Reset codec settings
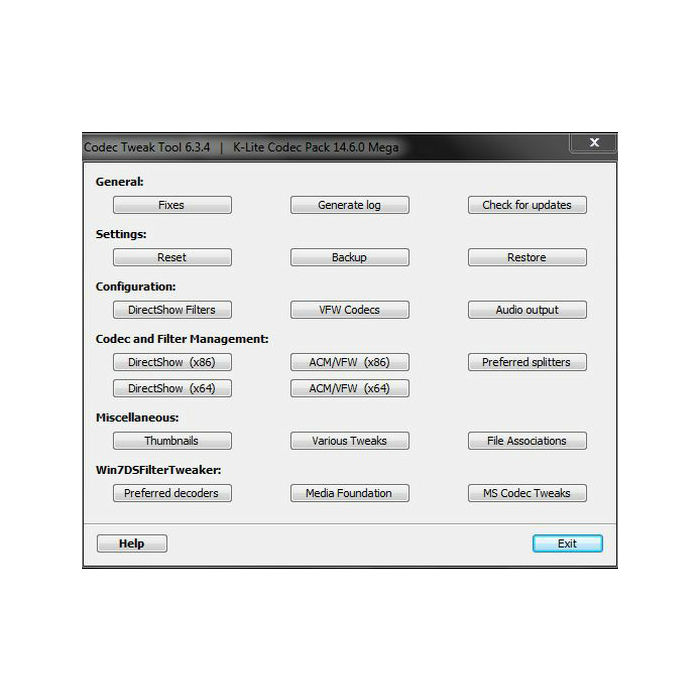Image resolution: width=700 pixels, height=700 pixels. (172, 257)
